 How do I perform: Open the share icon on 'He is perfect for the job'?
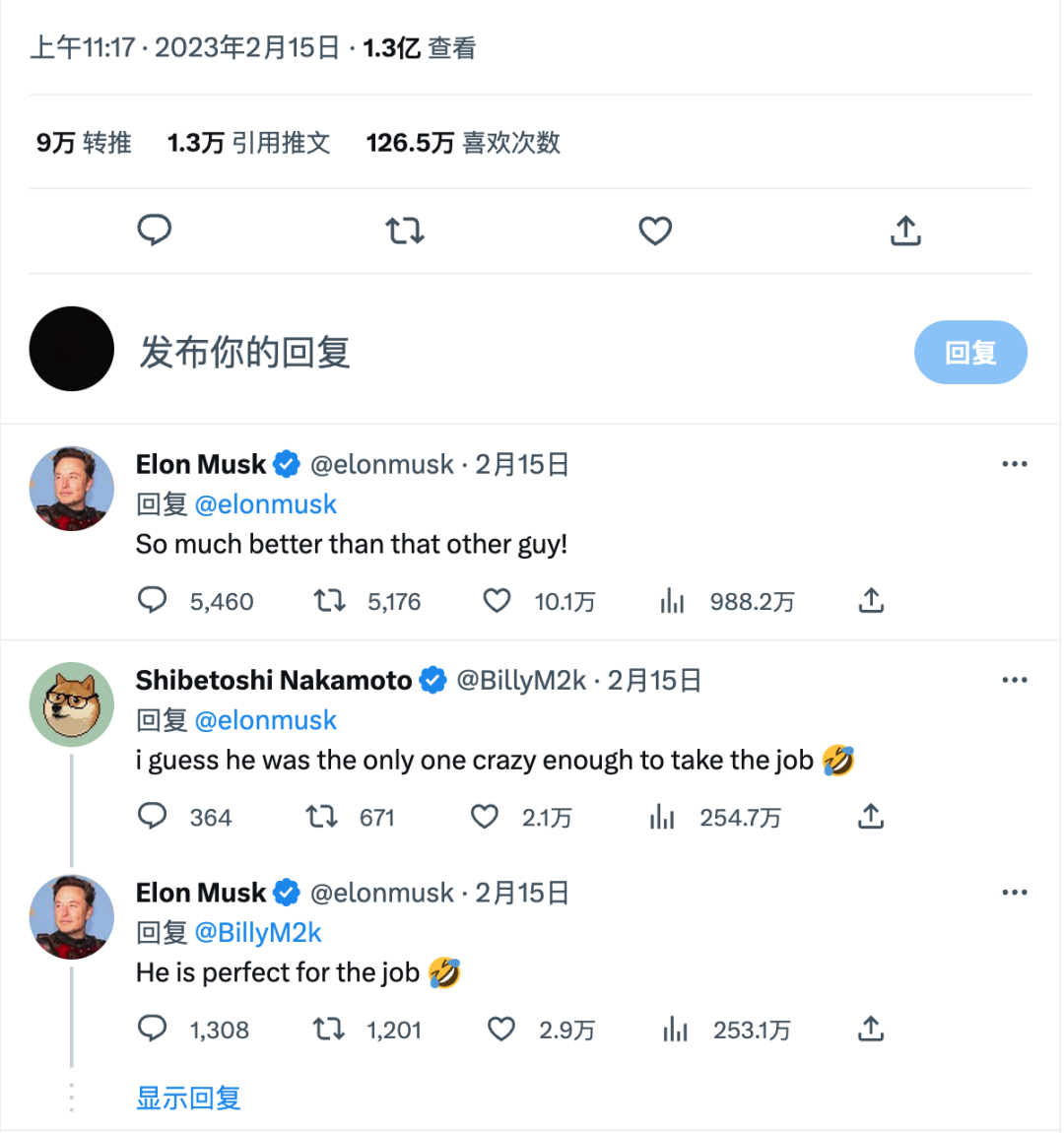871,1030
